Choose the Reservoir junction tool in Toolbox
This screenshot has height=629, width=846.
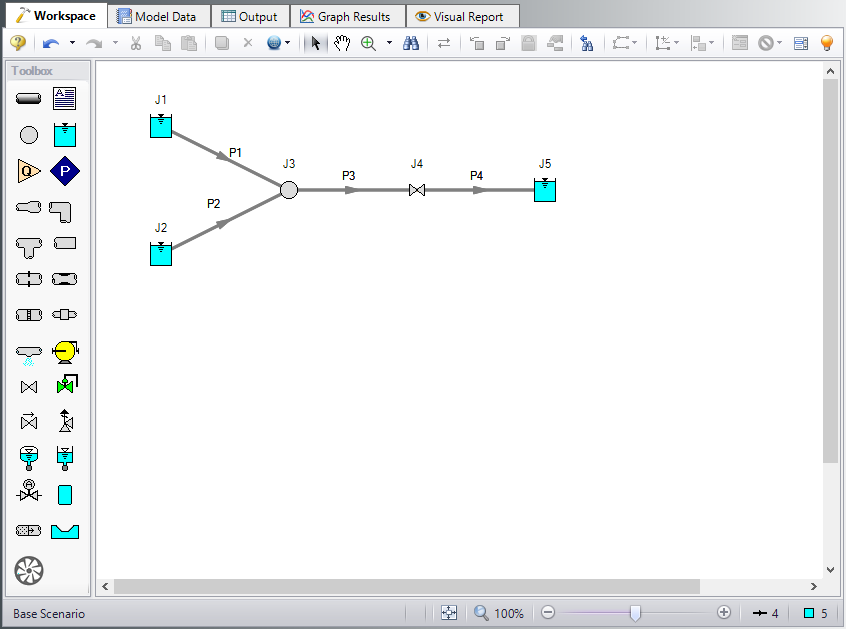tap(65, 134)
